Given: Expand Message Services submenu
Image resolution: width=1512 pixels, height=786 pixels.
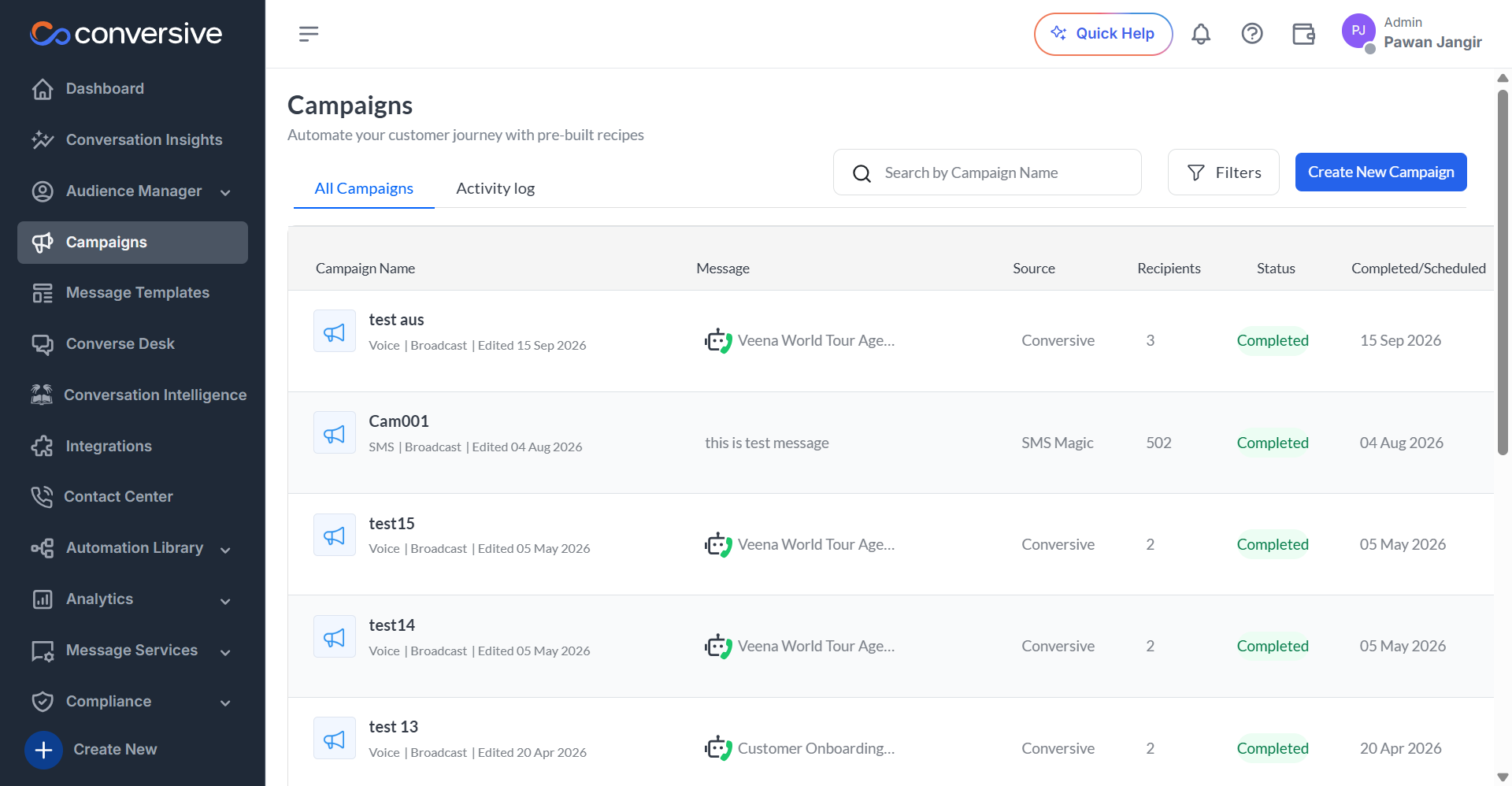Looking at the screenshot, I should click(x=225, y=652).
